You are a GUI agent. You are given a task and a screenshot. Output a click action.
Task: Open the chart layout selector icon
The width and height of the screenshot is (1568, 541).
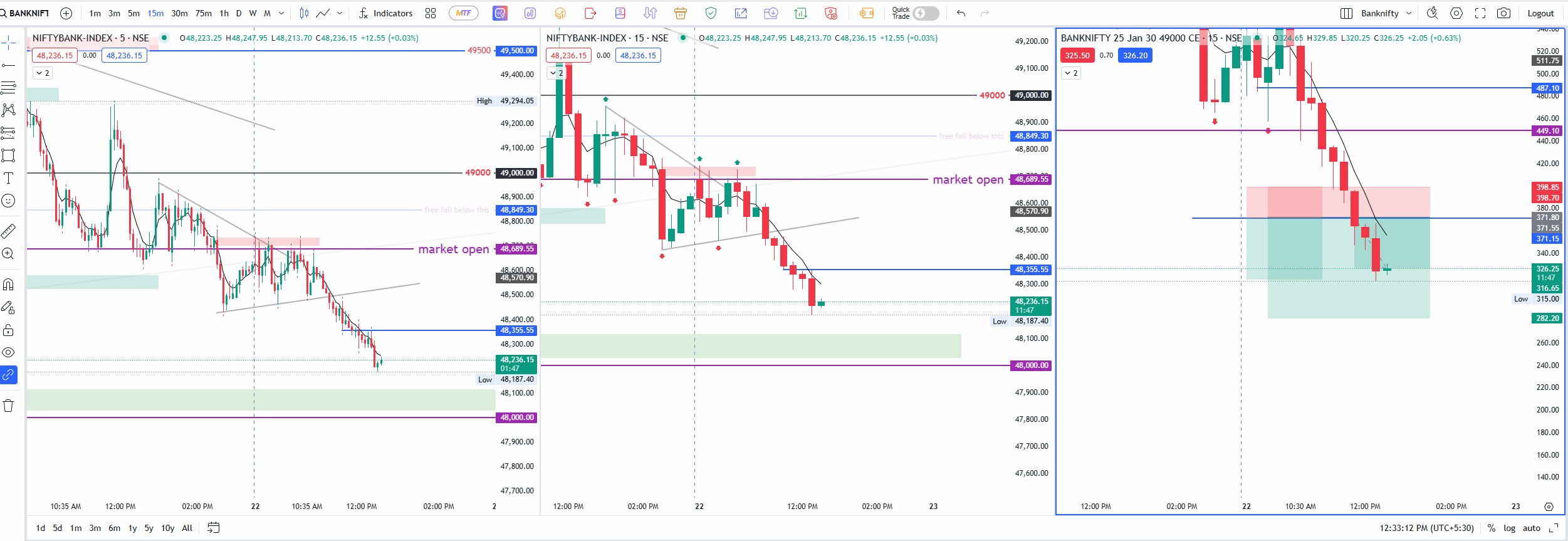[x=1346, y=13]
